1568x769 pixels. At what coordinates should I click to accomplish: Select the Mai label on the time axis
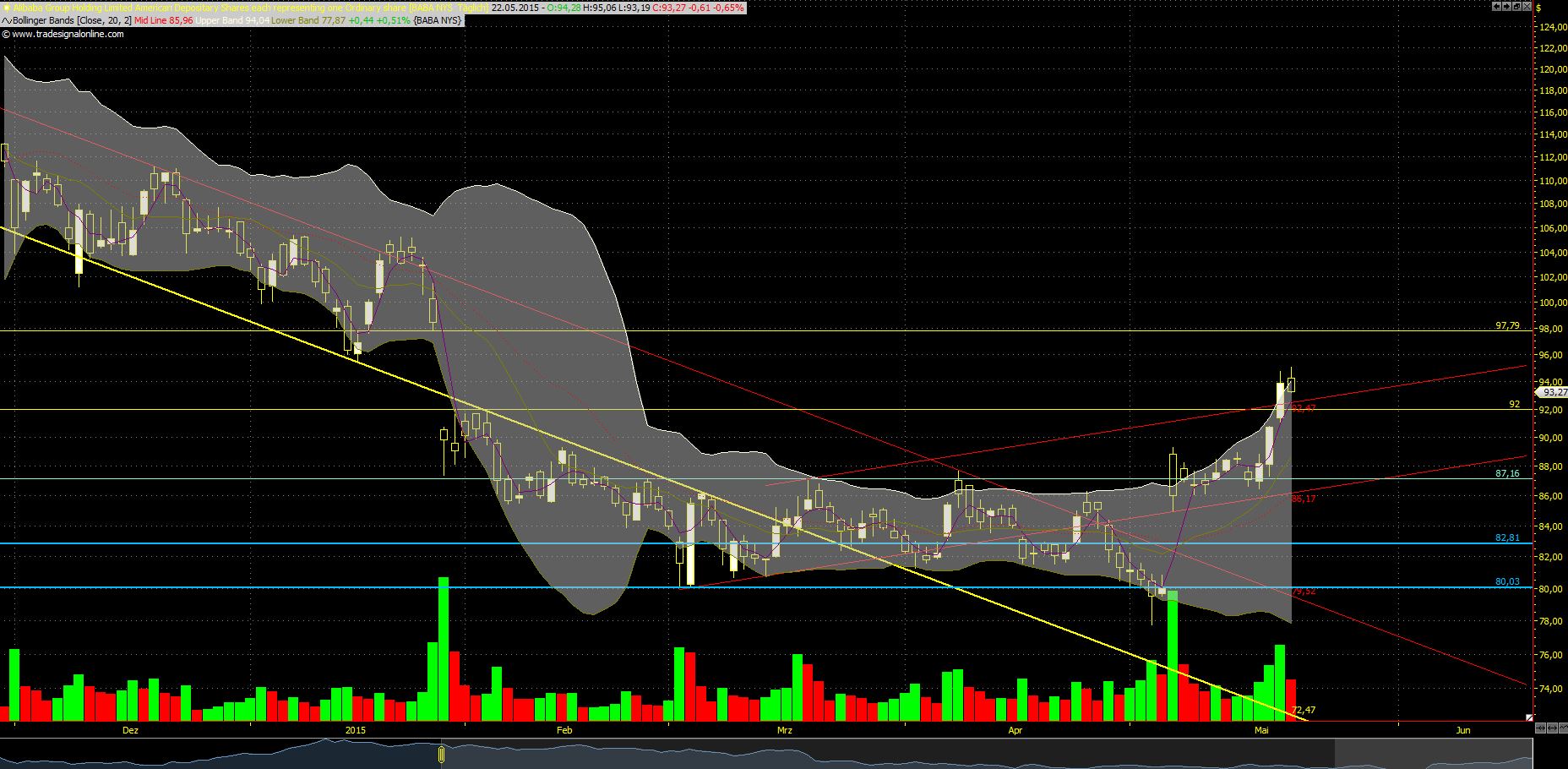click(x=1263, y=729)
